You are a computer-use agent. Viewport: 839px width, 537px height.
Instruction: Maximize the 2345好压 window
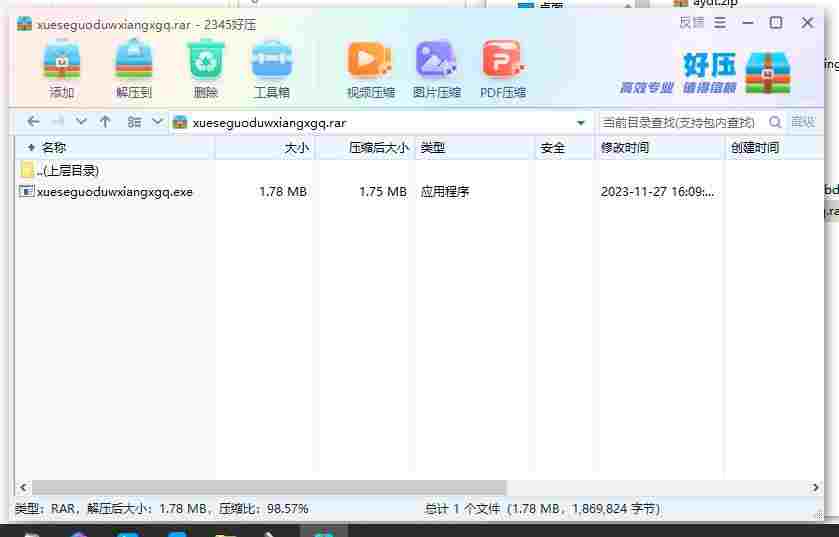(x=776, y=23)
